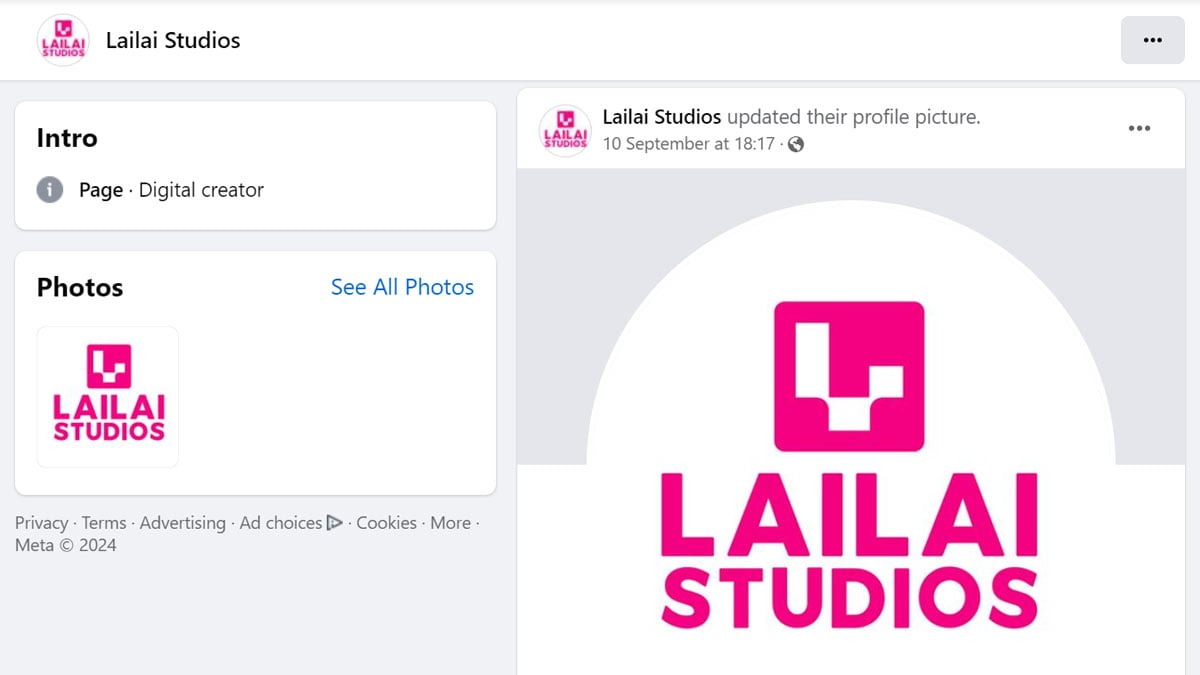1200x675 pixels.
Task: Click the Cookies footer link
Action: tap(387, 522)
